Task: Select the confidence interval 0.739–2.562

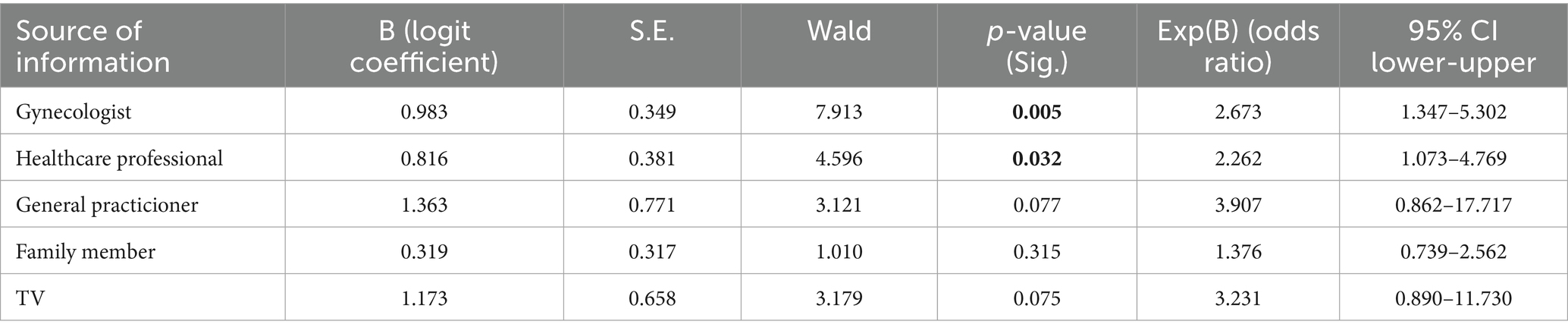Action: pyautogui.click(x=1453, y=251)
